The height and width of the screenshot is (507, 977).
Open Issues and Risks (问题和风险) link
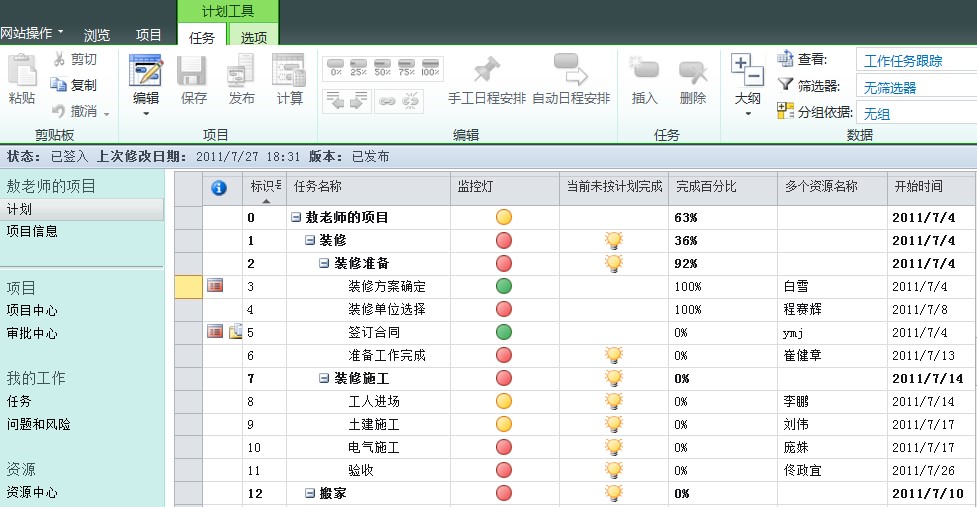39,424
